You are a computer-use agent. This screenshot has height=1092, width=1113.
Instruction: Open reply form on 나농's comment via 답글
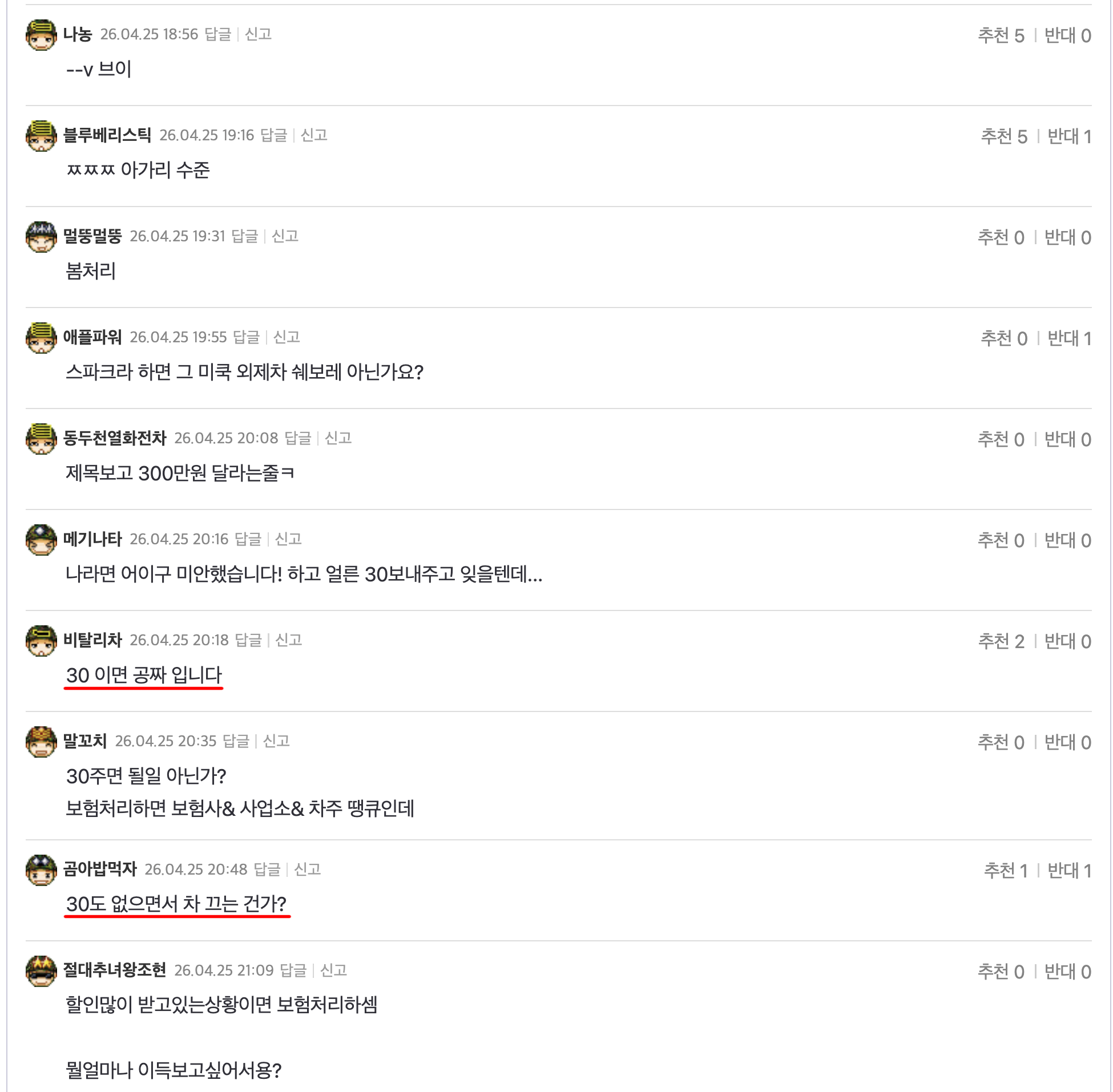pyautogui.click(x=219, y=33)
